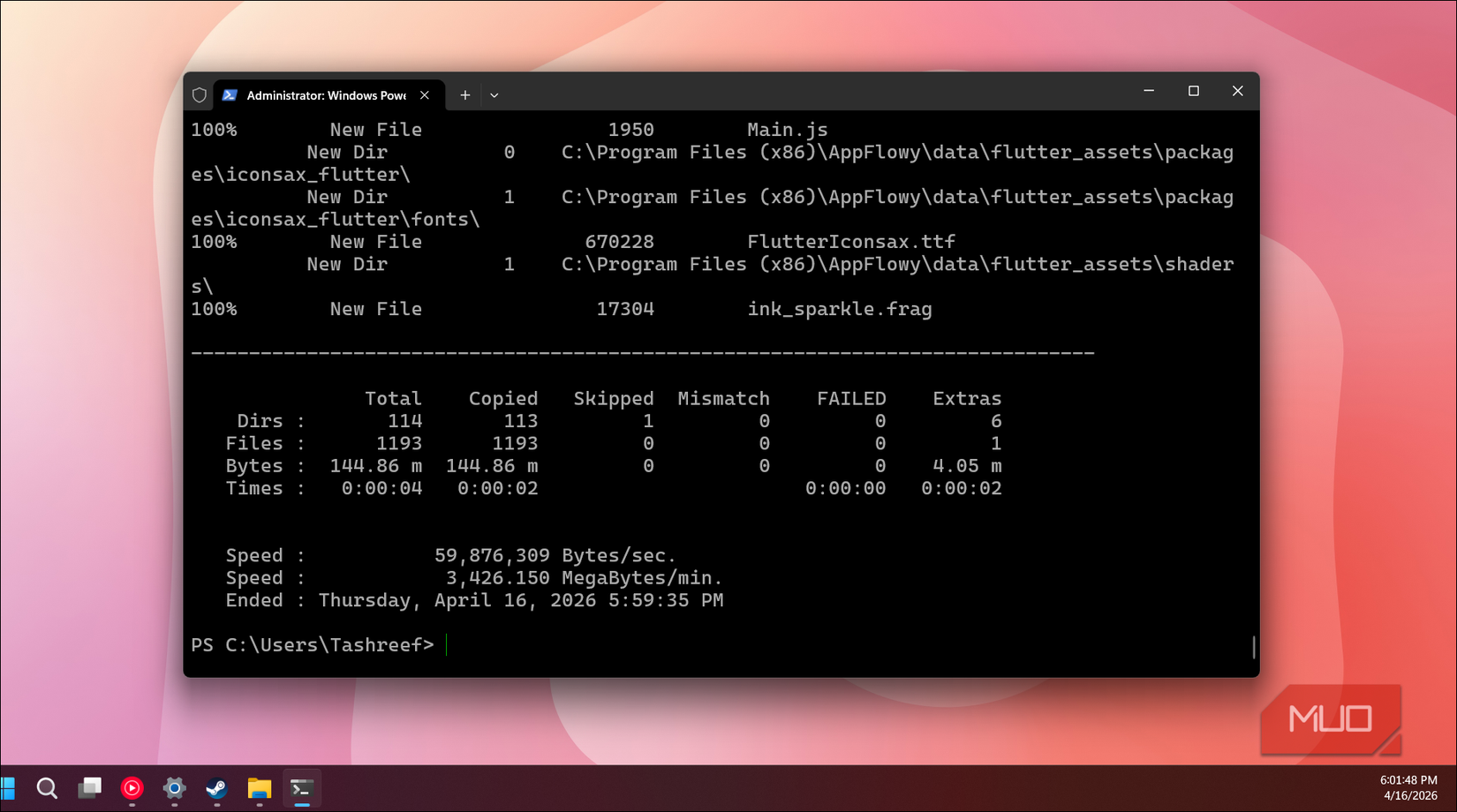Click the MUO logo watermark
The image size is (1457, 812).
tap(1331, 719)
